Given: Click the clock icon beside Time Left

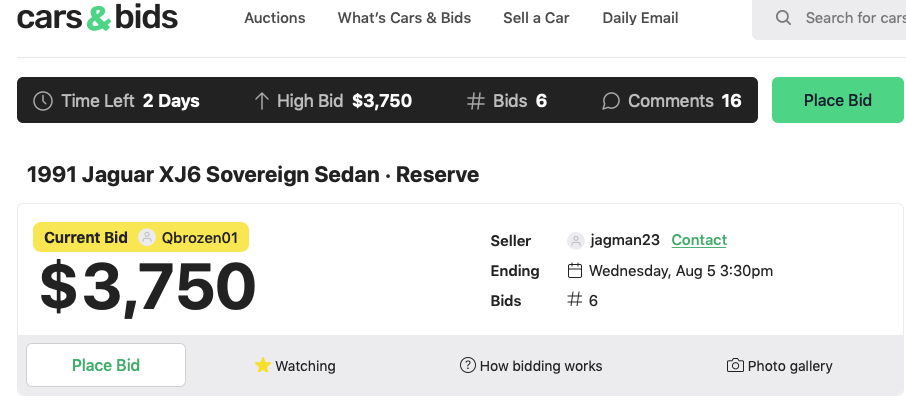Looking at the screenshot, I should point(43,101).
